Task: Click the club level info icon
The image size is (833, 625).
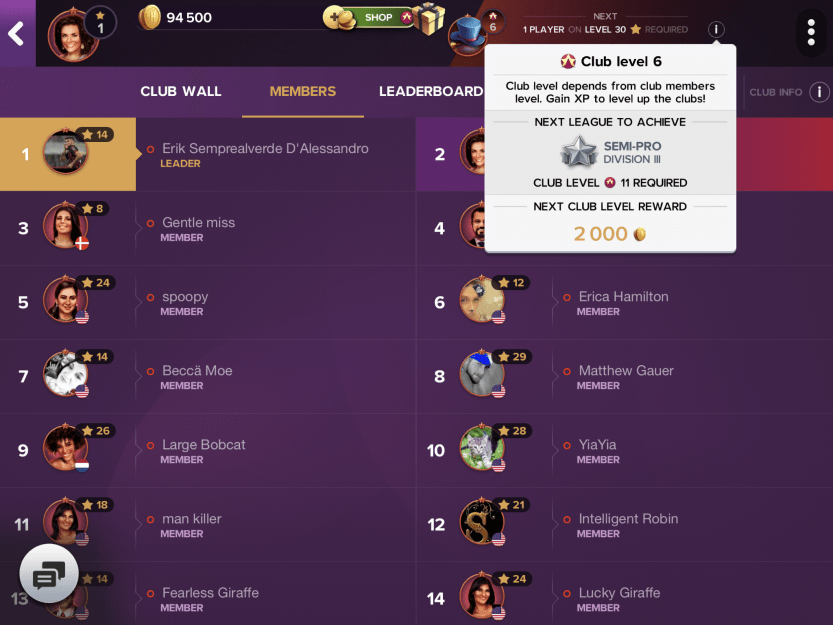Action: tap(716, 29)
